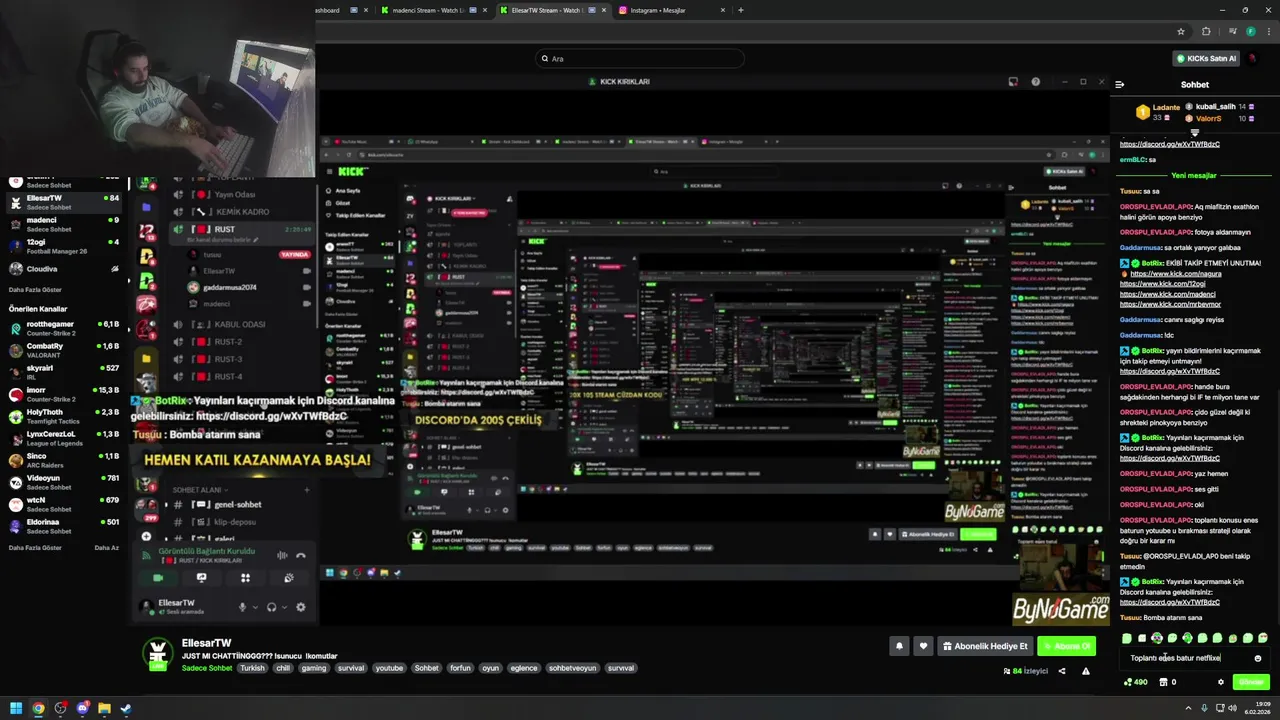Open Discord activities grid icon
This screenshot has width=1280, height=720.
(x=245, y=578)
